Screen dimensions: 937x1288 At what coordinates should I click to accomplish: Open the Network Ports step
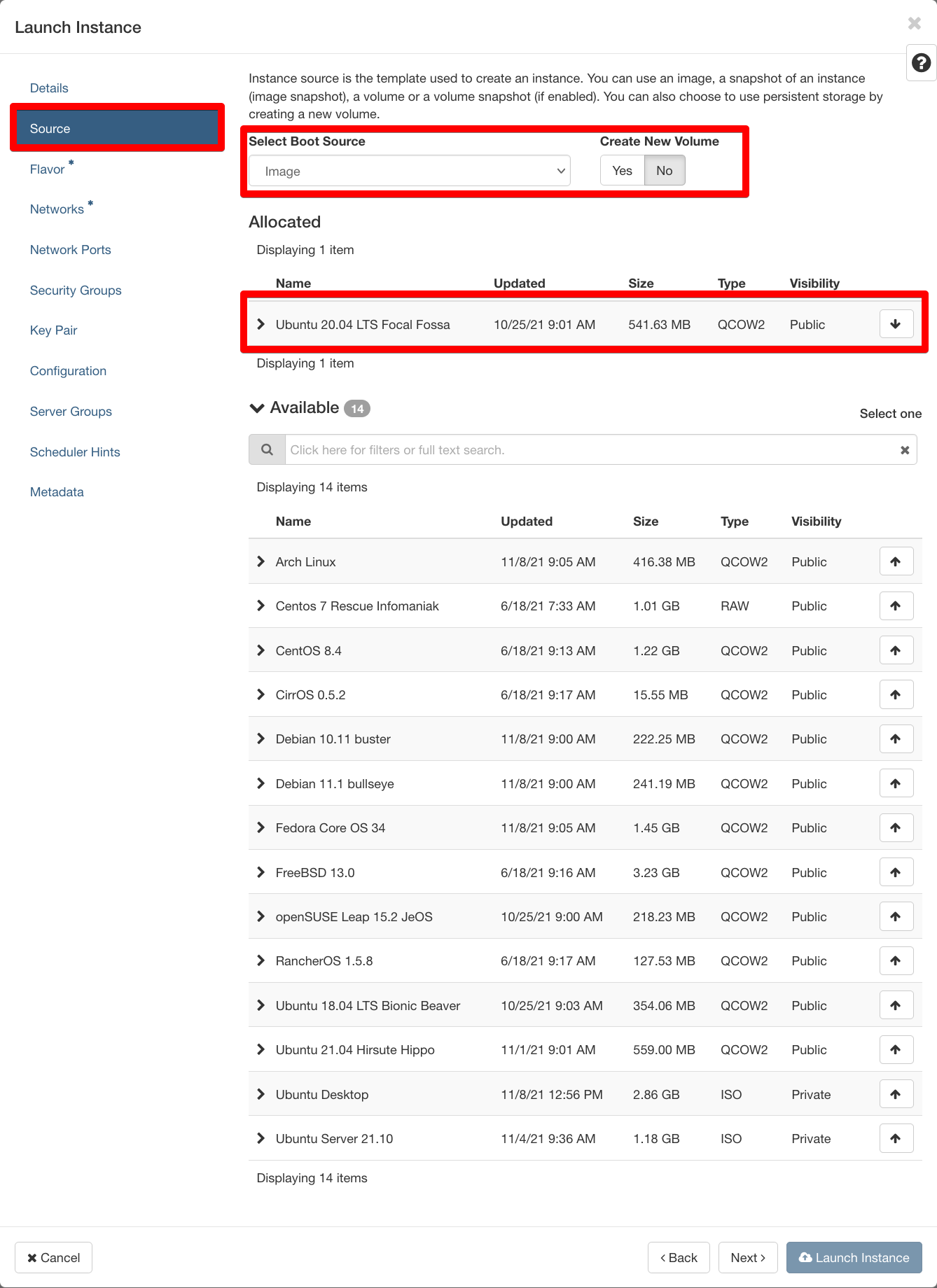(x=70, y=250)
